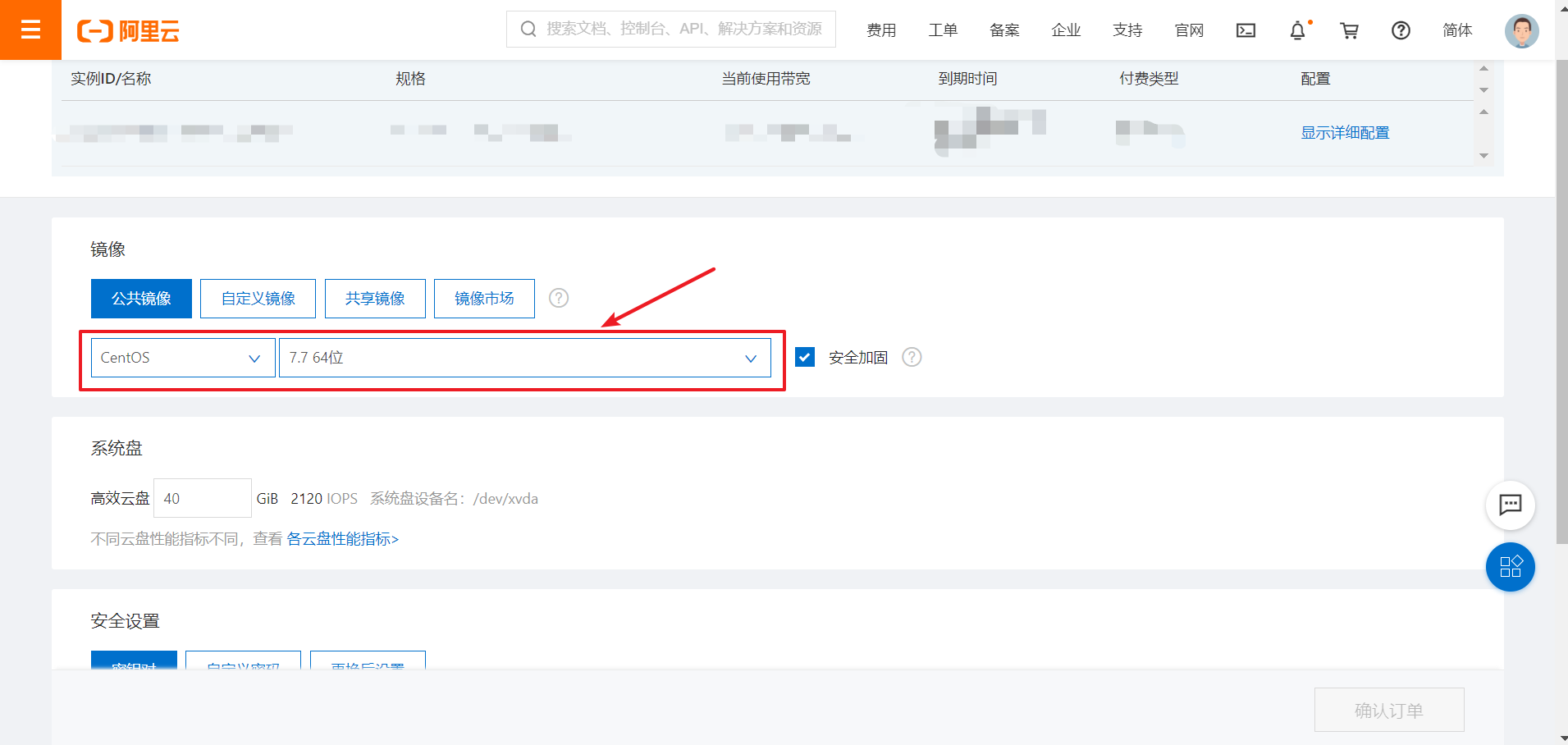Open Cloud Shell terminal icon
The image size is (1568, 745).
(x=1246, y=30)
